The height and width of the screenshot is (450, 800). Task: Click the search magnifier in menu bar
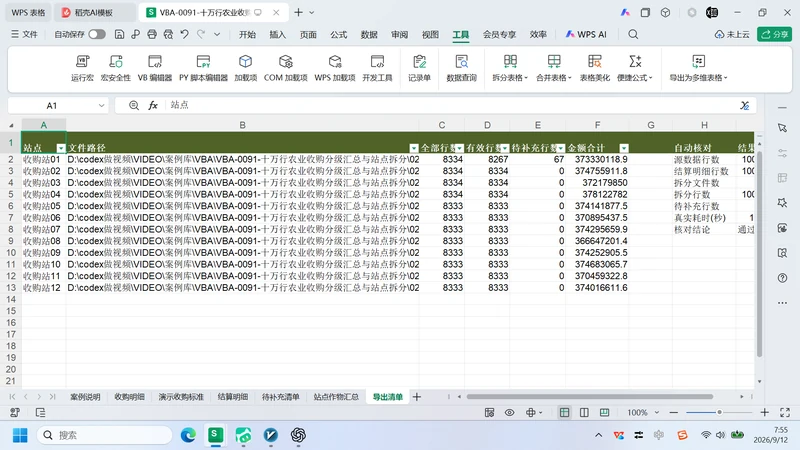[633, 34]
